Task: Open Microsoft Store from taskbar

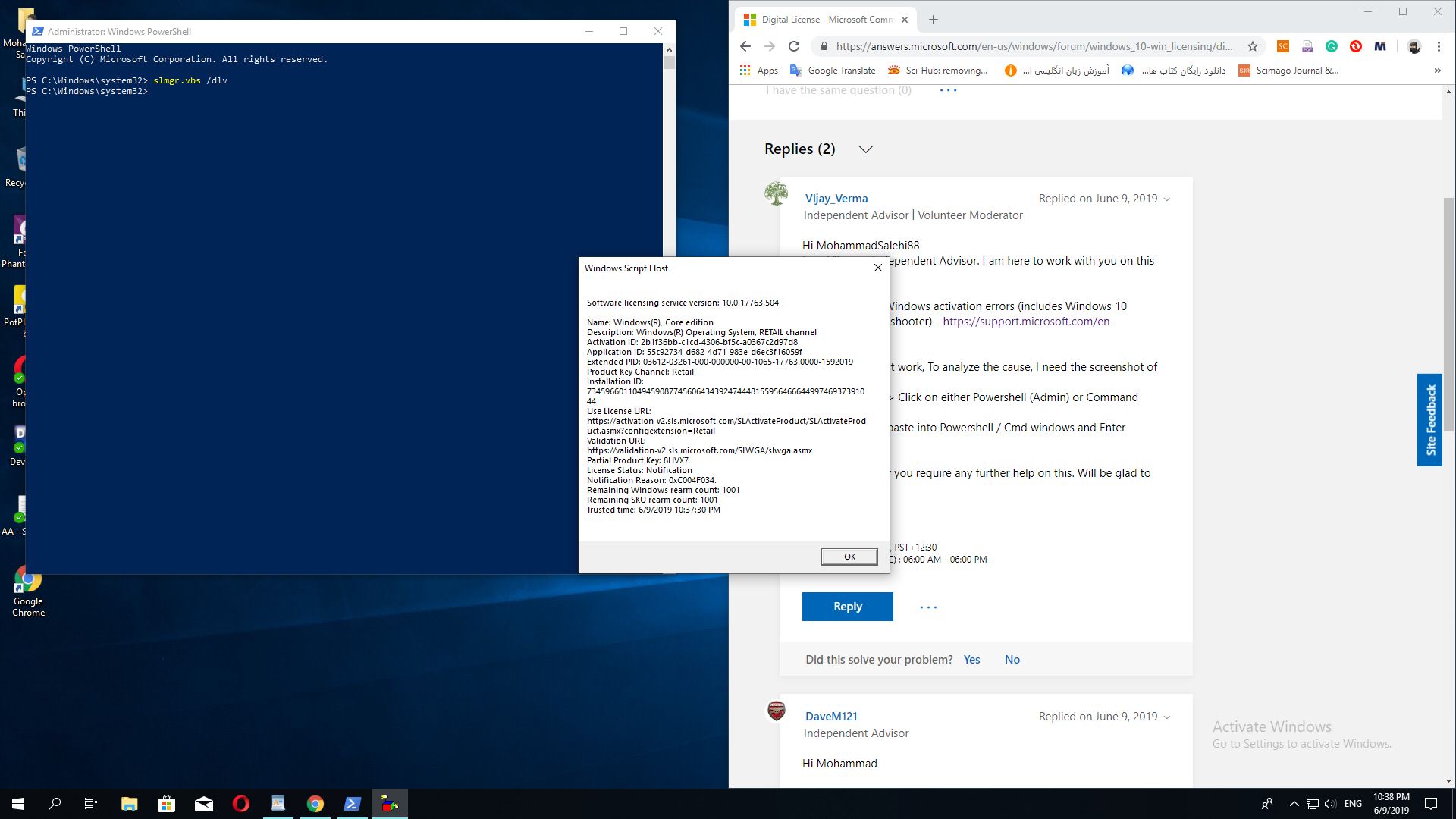Action: [166, 804]
